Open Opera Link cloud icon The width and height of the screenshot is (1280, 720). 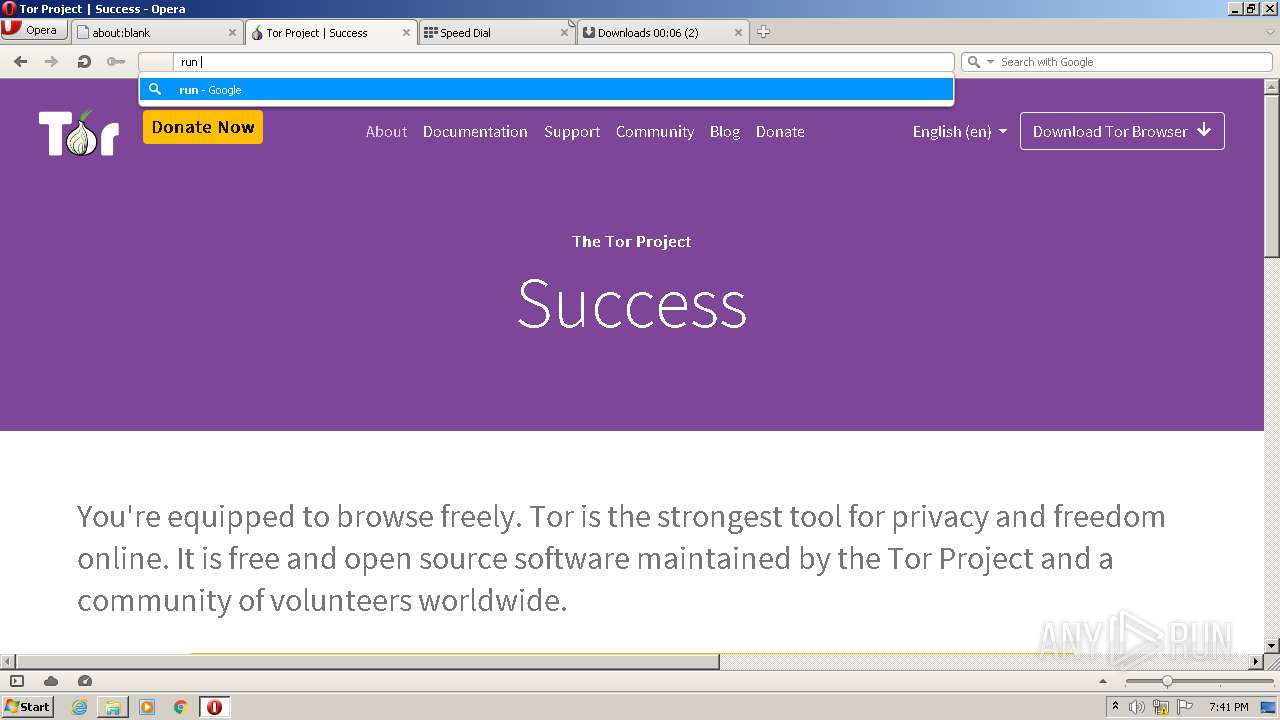coord(51,681)
